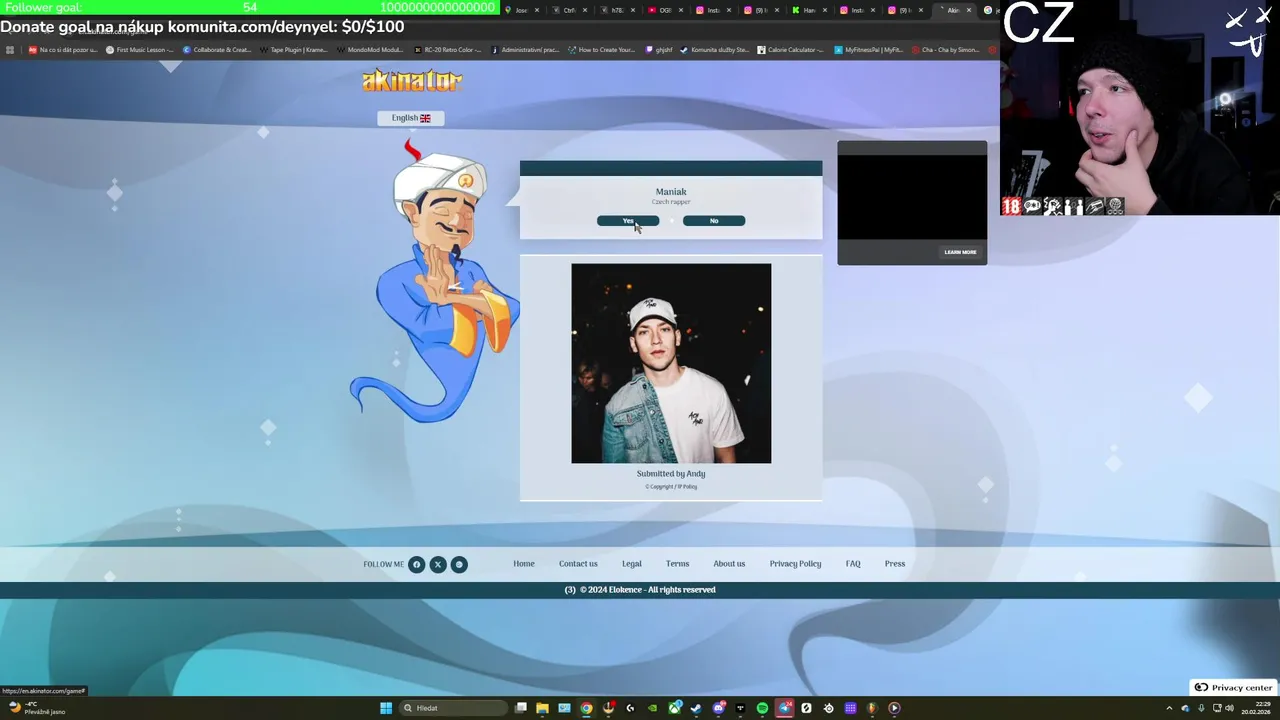This screenshot has height=720, width=1280.
Task: Open the third Follow Me social icon
Action: (x=459, y=564)
